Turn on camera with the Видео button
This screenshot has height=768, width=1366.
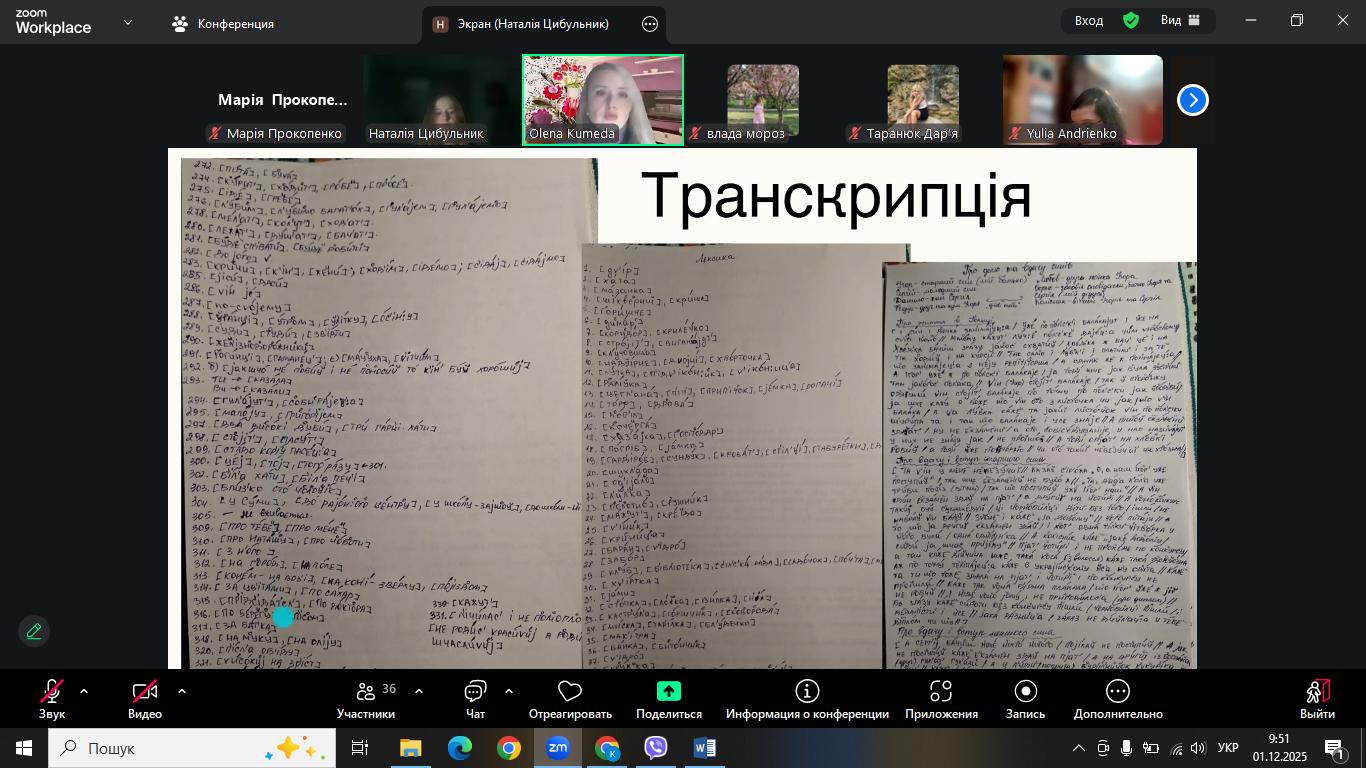click(x=145, y=698)
